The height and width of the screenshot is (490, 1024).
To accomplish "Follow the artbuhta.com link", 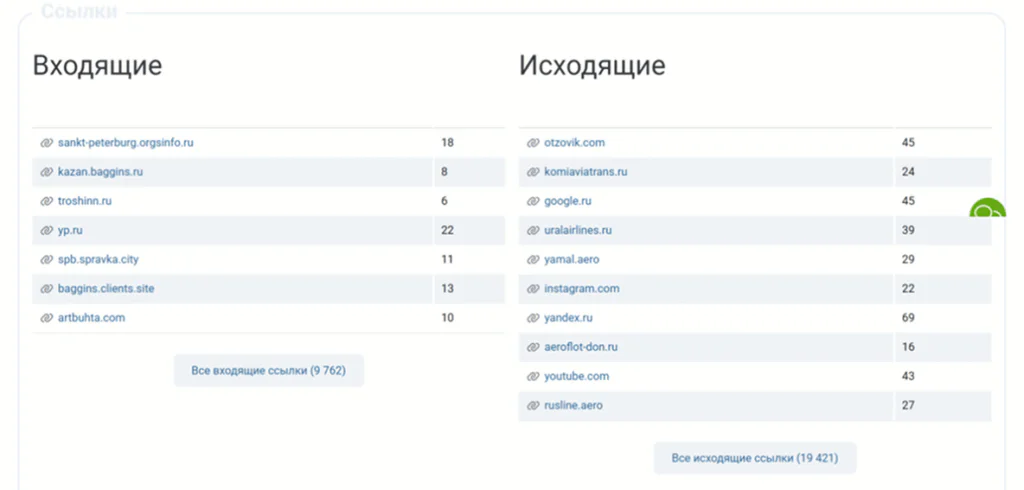I will pyautogui.click(x=91, y=318).
